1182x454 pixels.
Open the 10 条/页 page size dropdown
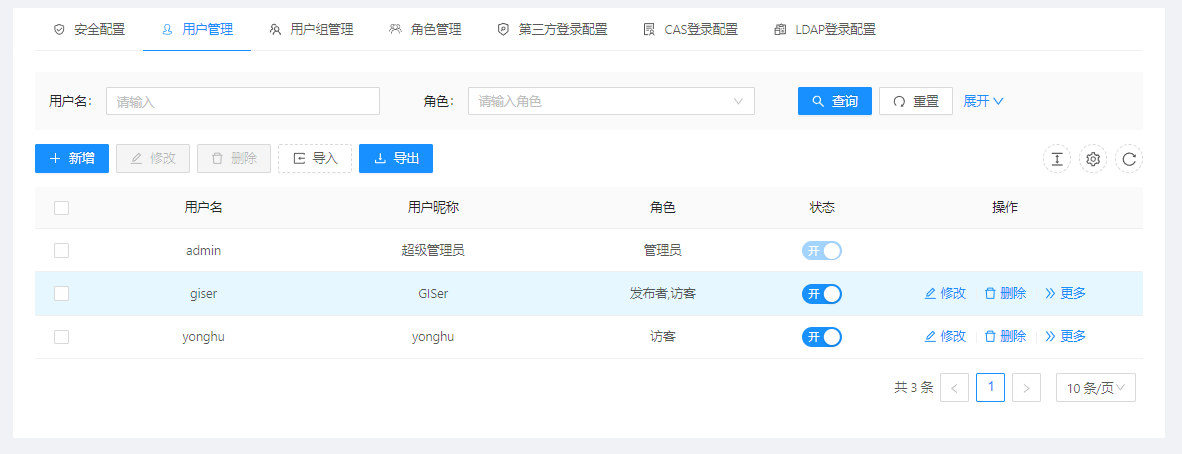click(1095, 388)
